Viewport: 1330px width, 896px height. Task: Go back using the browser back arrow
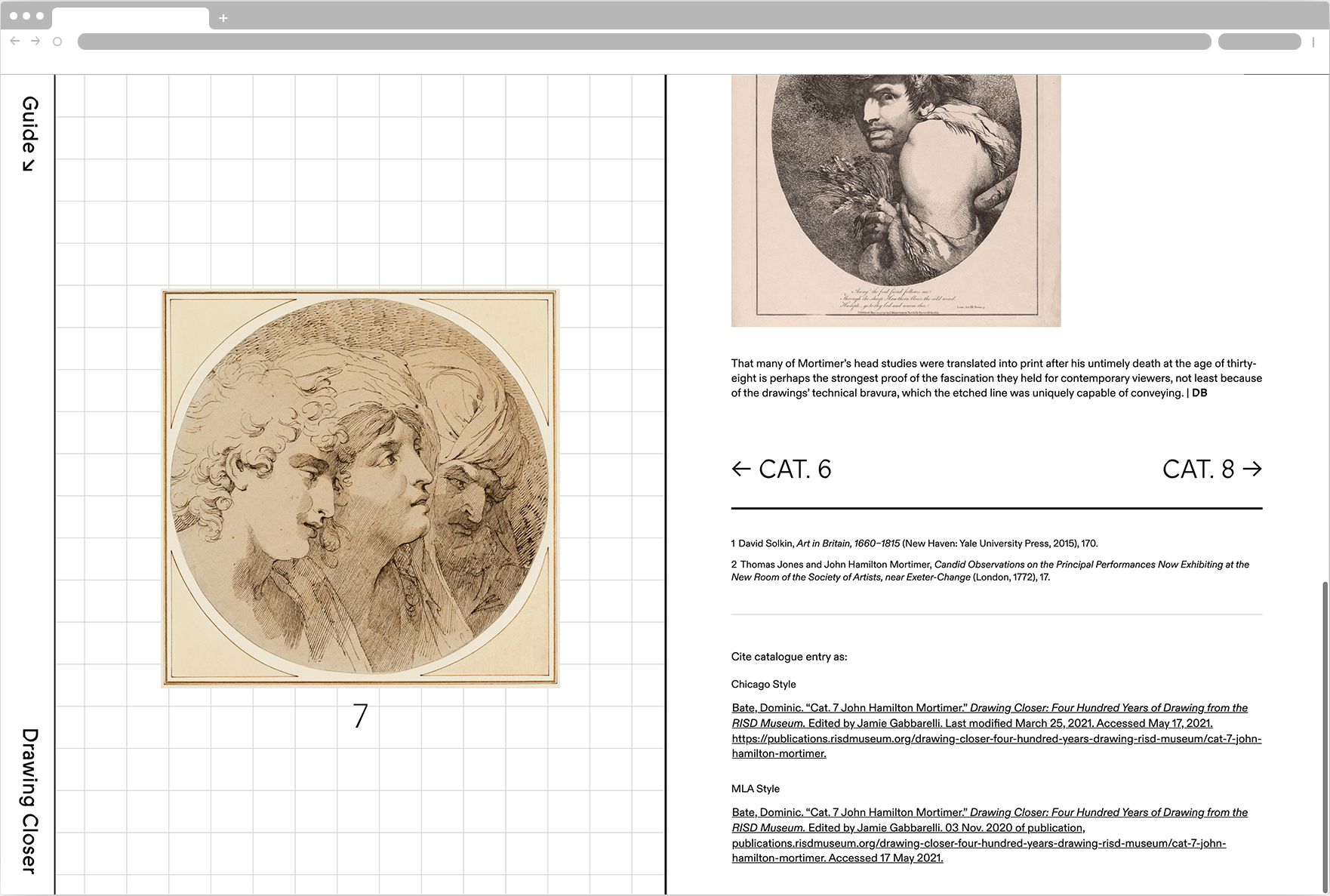15,41
